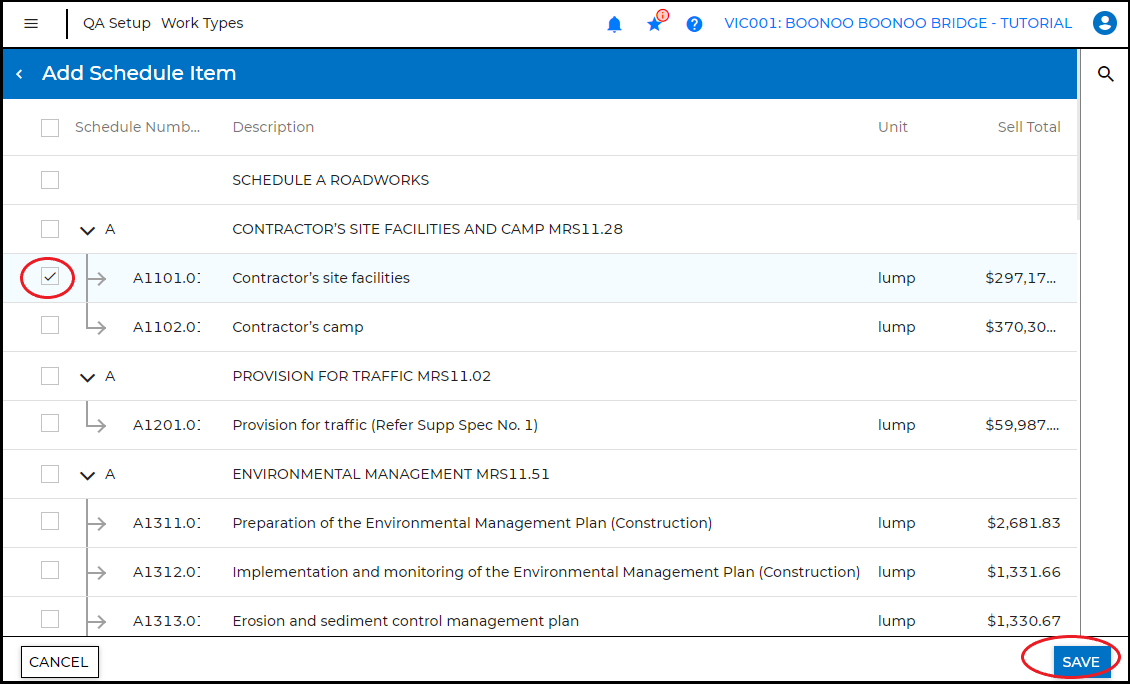The width and height of the screenshot is (1130, 684).
Task: Select the A1313 schedule number cell
Action: (166, 621)
